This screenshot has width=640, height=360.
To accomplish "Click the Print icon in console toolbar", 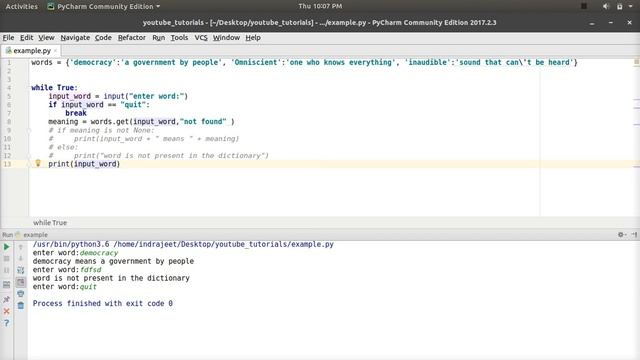I will click(x=21, y=293).
